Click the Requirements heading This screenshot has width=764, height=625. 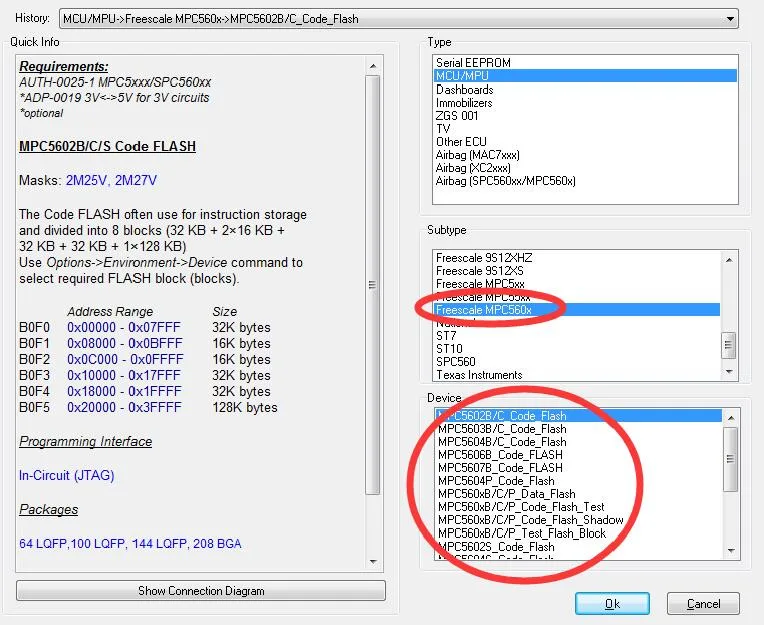tap(64, 66)
